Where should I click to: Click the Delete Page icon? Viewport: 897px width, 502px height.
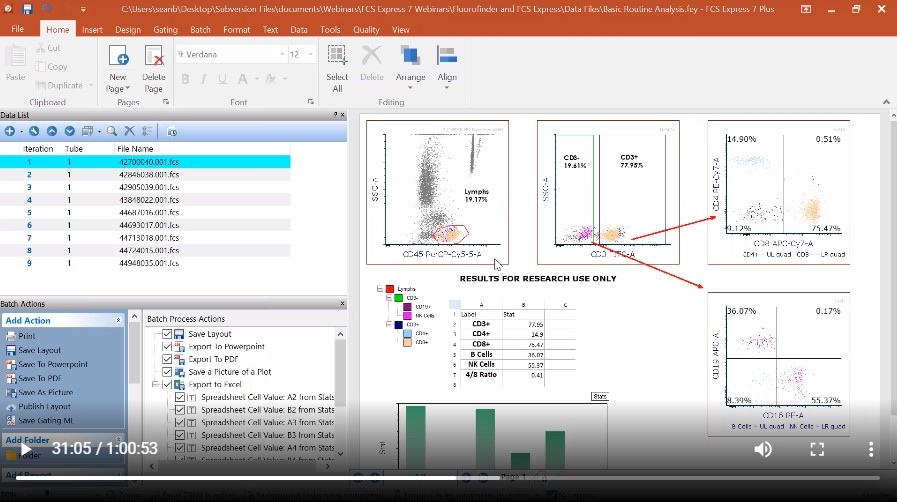153,56
